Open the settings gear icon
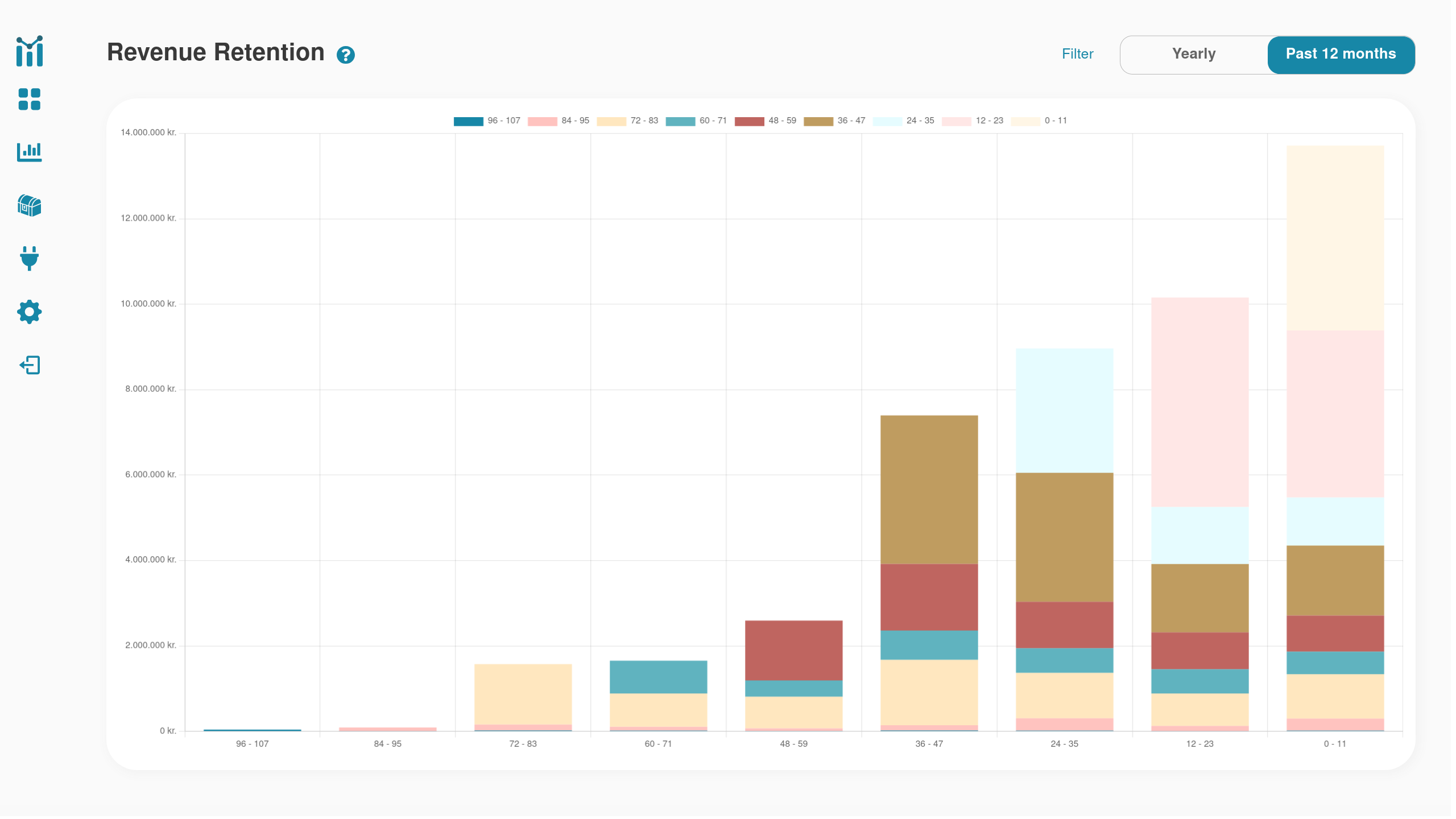The height and width of the screenshot is (819, 1456). pyautogui.click(x=30, y=312)
